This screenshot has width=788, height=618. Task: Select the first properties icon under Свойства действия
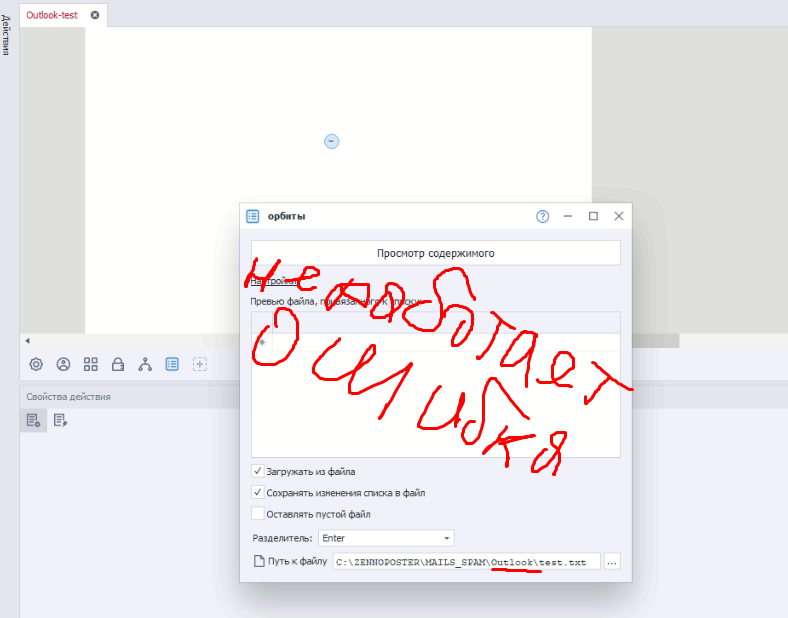pyautogui.click(x=33, y=420)
